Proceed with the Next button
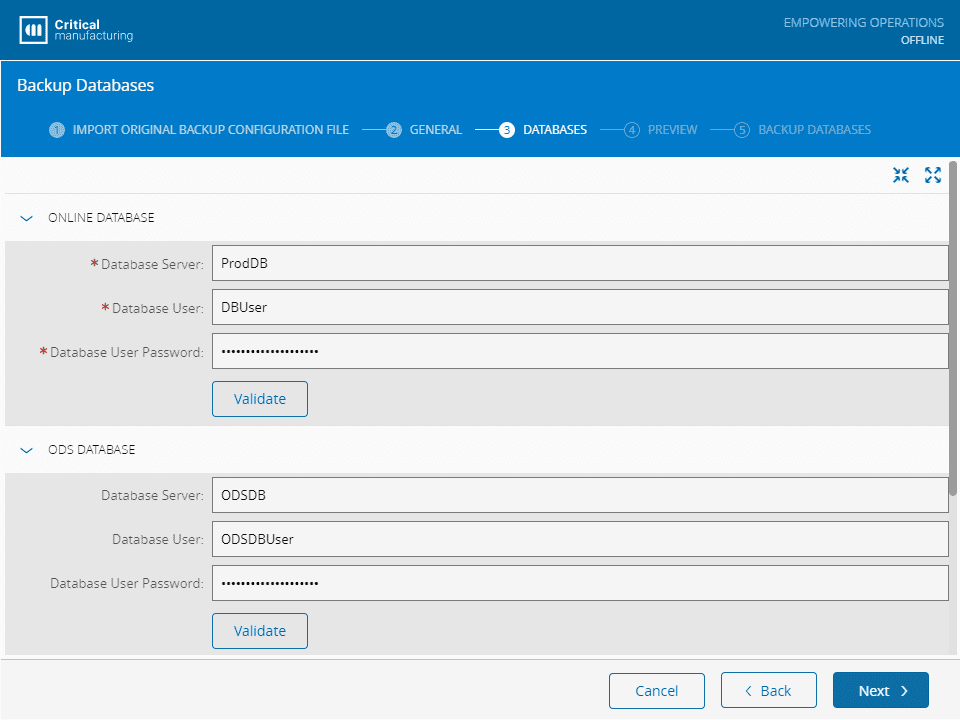Image resolution: width=960 pixels, height=720 pixels. [x=881, y=690]
